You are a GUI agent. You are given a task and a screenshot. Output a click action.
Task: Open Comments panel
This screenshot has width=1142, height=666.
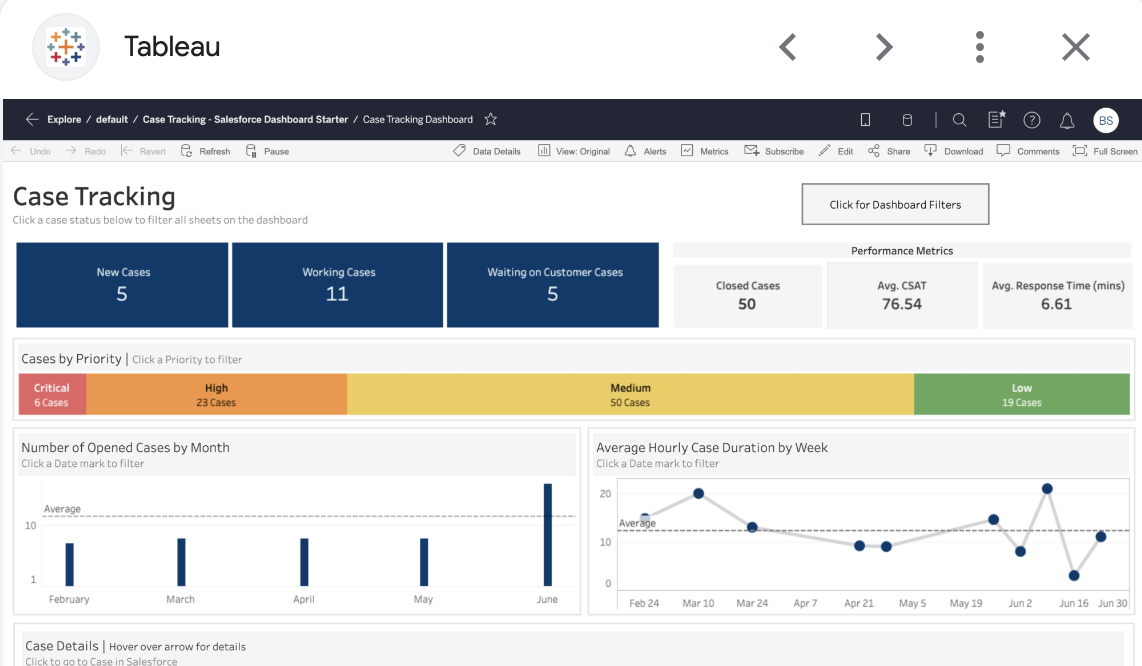pyautogui.click(x=1028, y=151)
